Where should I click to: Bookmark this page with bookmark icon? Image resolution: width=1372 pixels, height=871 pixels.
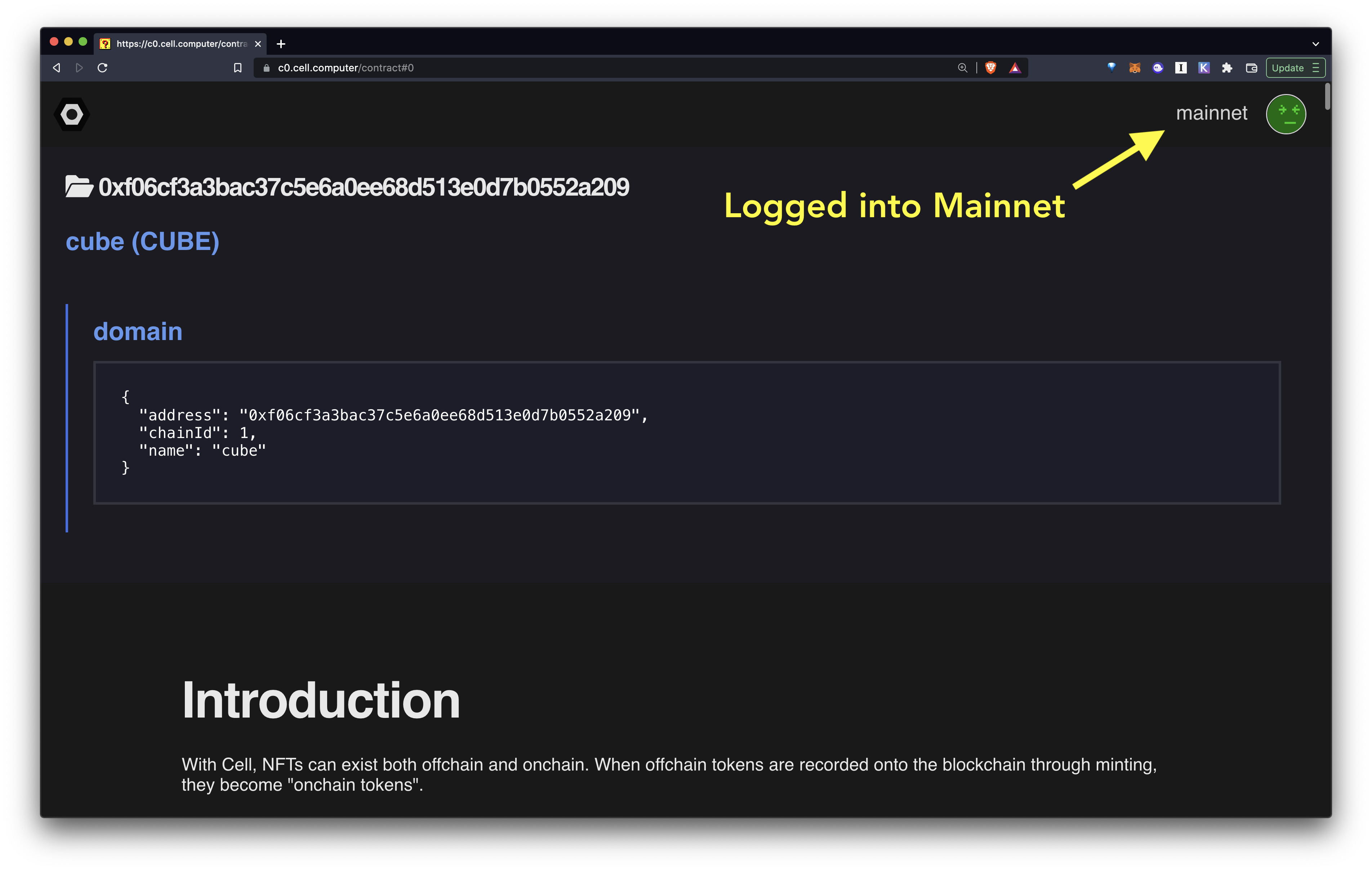click(237, 68)
